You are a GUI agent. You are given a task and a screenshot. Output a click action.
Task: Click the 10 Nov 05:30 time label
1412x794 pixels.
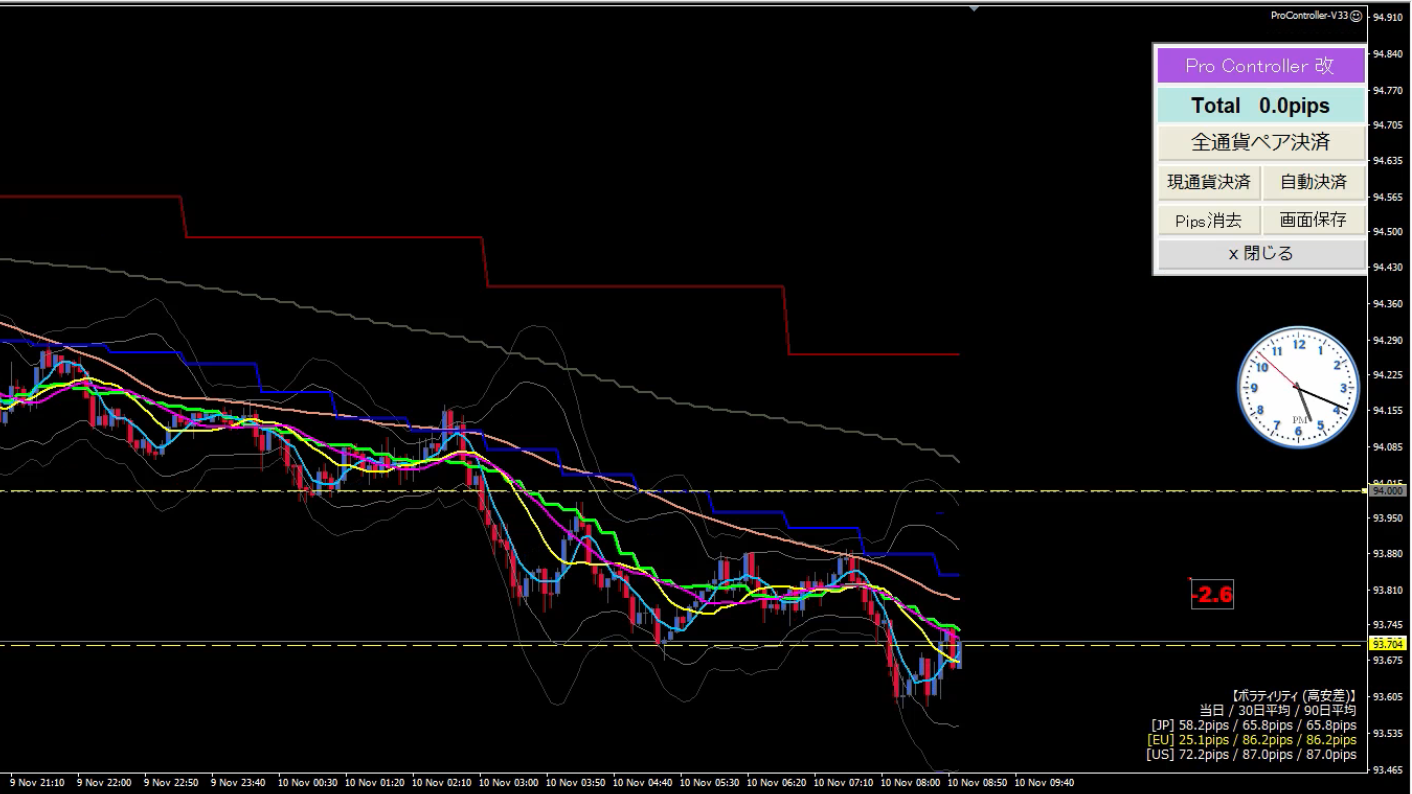(710, 783)
